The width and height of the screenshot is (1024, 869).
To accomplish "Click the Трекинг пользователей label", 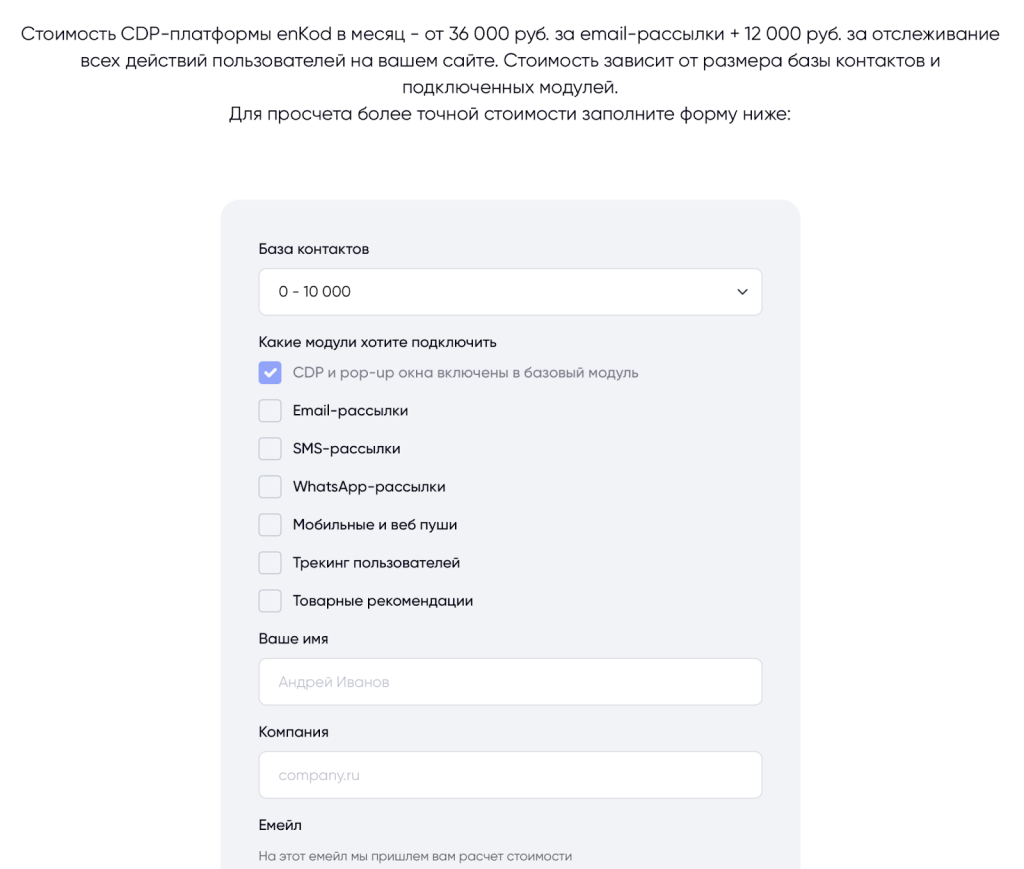I will point(376,563).
